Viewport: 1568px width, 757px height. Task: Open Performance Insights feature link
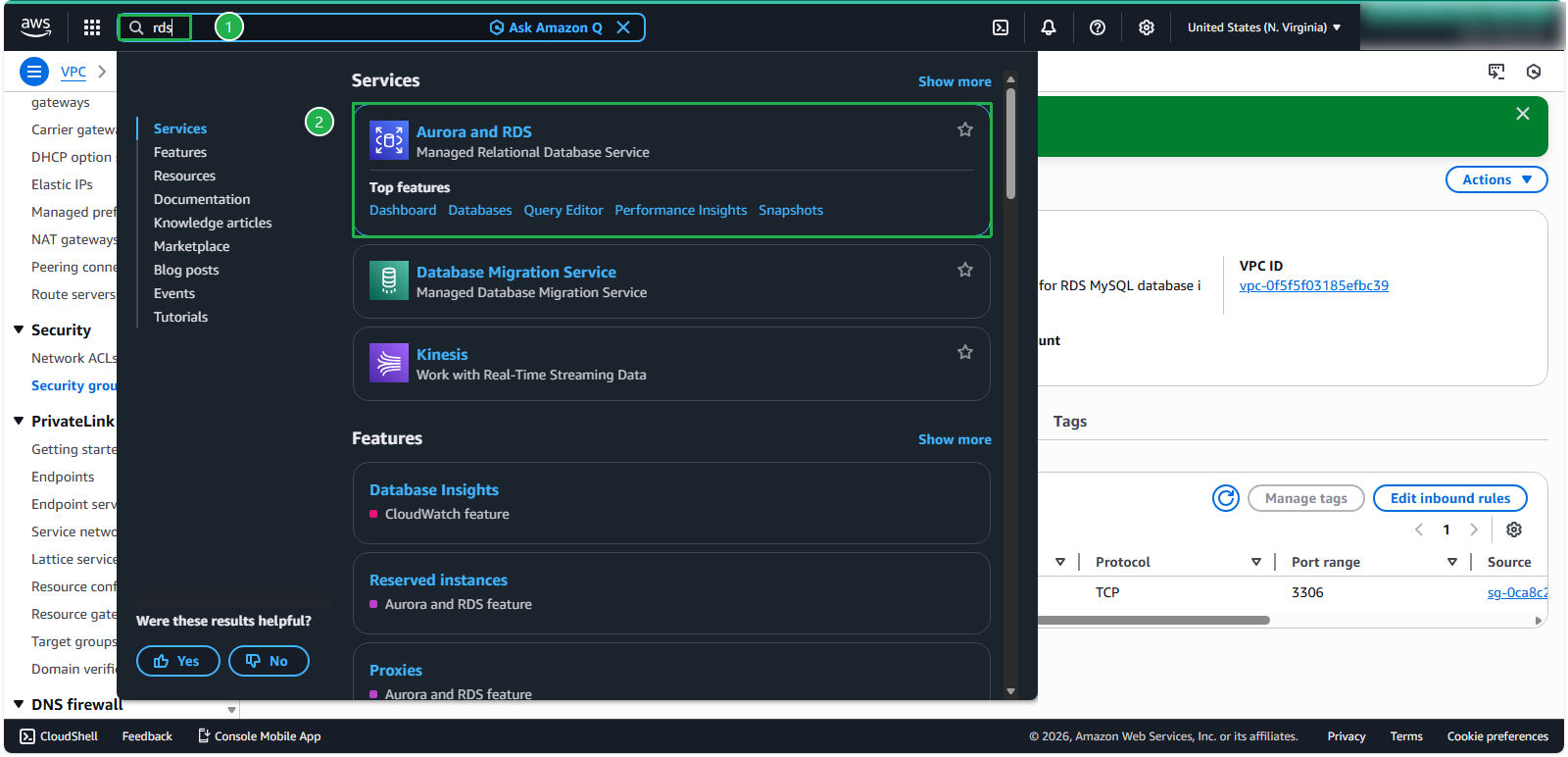681,210
